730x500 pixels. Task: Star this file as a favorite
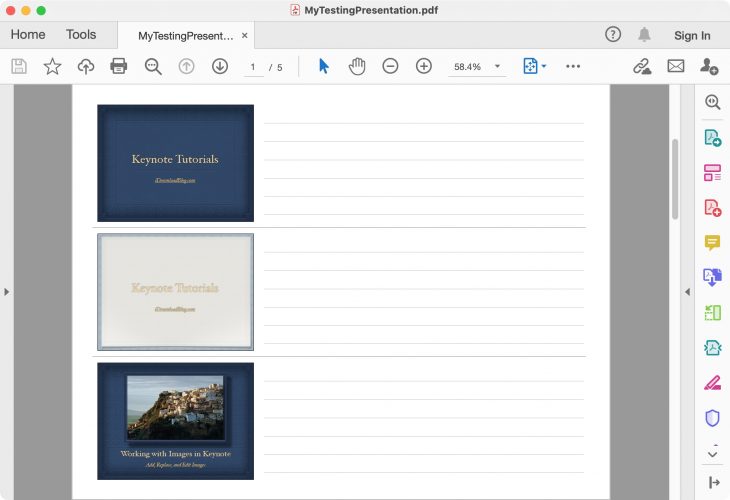pyautogui.click(x=52, y=67)
